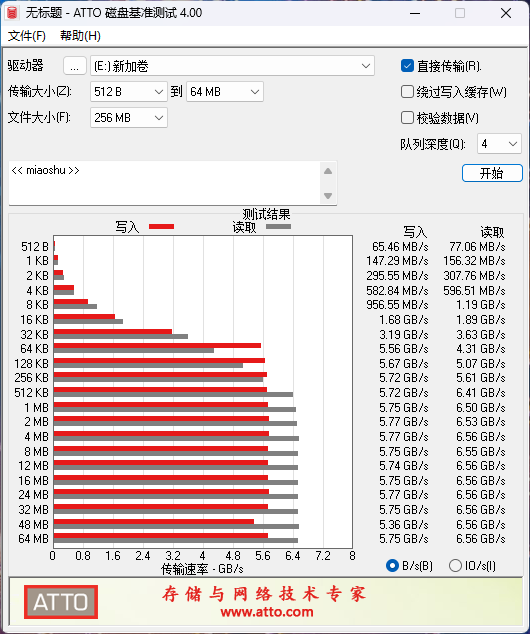Uncheck the 直接传输(R) checkbox

tap(407, 66)
